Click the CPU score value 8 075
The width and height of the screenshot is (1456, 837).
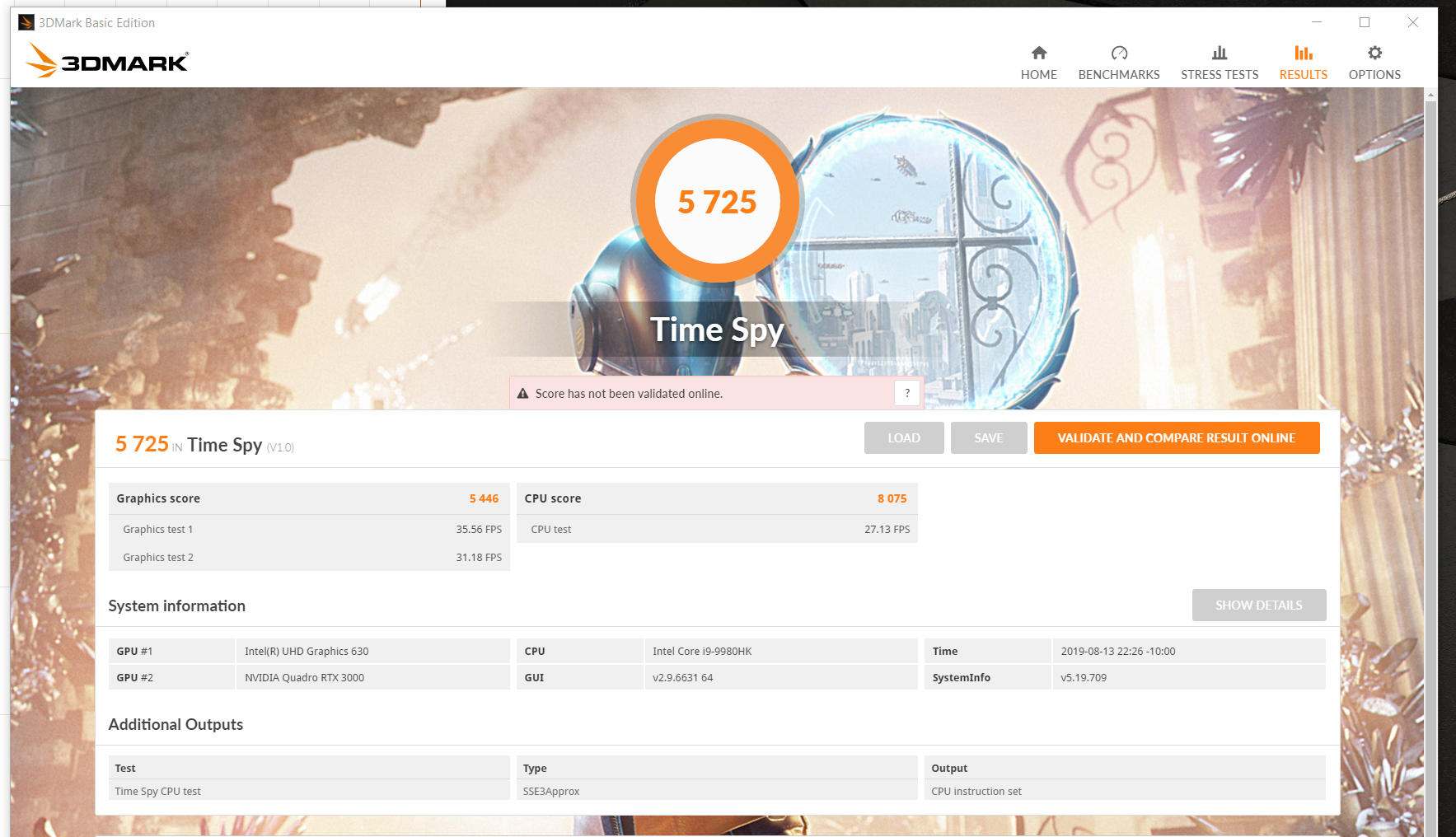pos(892,498)
